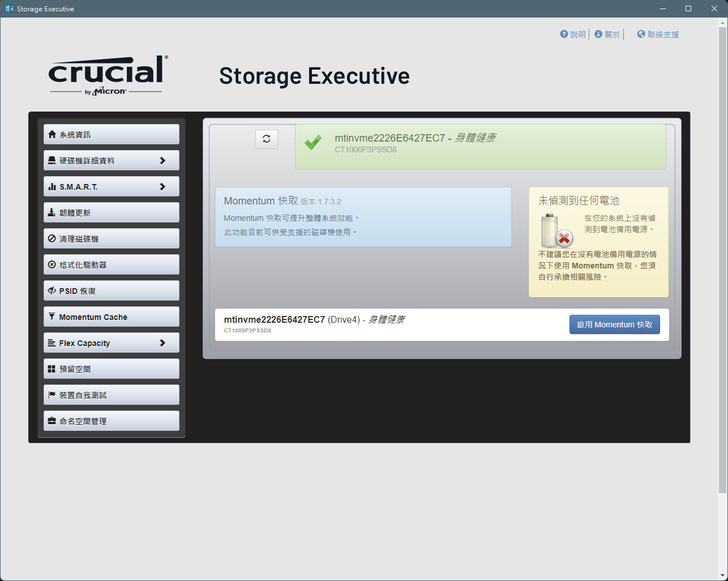
Task: Open the 關於 about info icon
Action: pyautogui.click(x=598, y=34)
